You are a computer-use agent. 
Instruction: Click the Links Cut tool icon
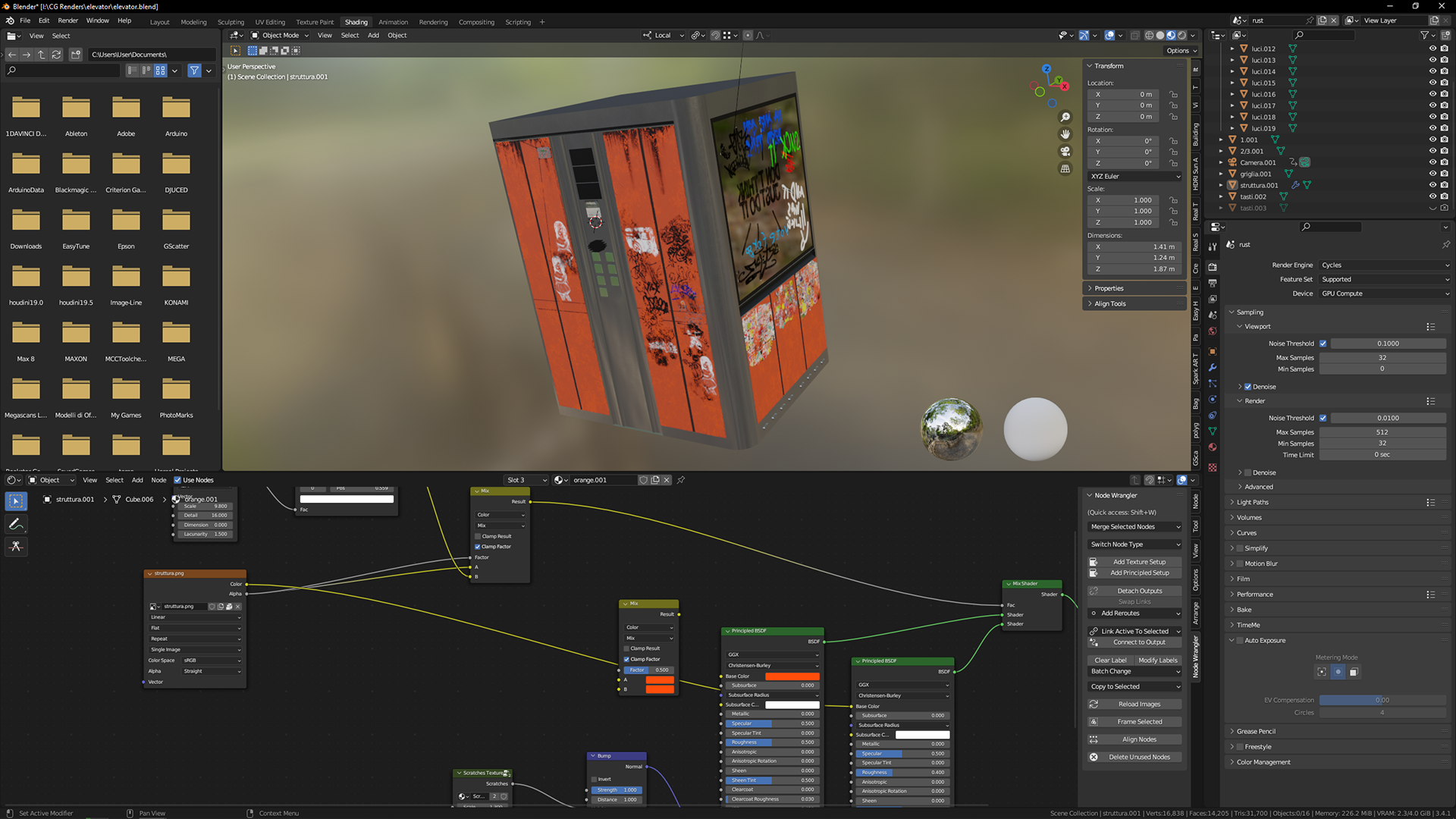coord(16,547)
